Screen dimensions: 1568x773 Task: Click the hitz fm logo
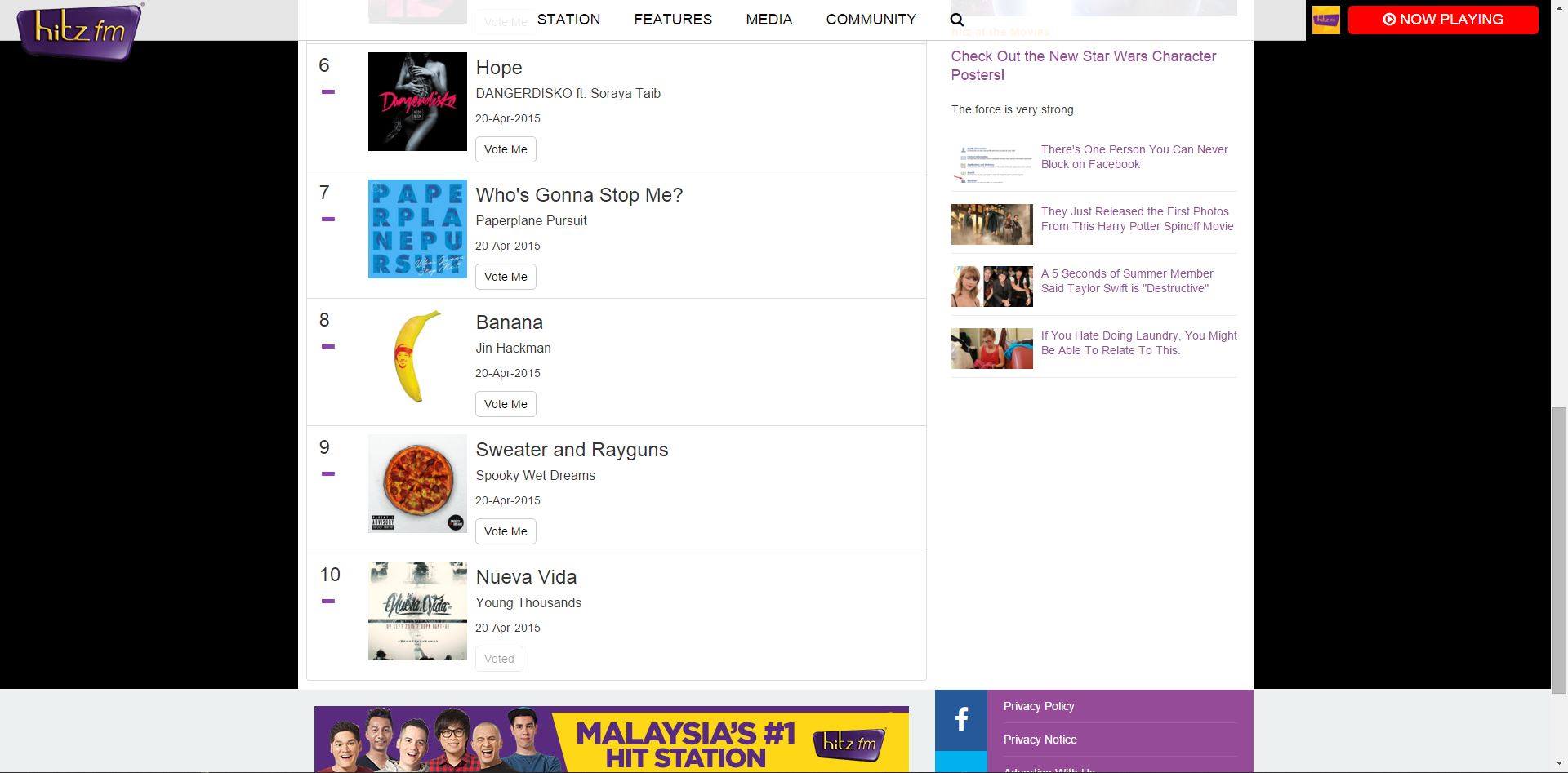tap(80, 31)
